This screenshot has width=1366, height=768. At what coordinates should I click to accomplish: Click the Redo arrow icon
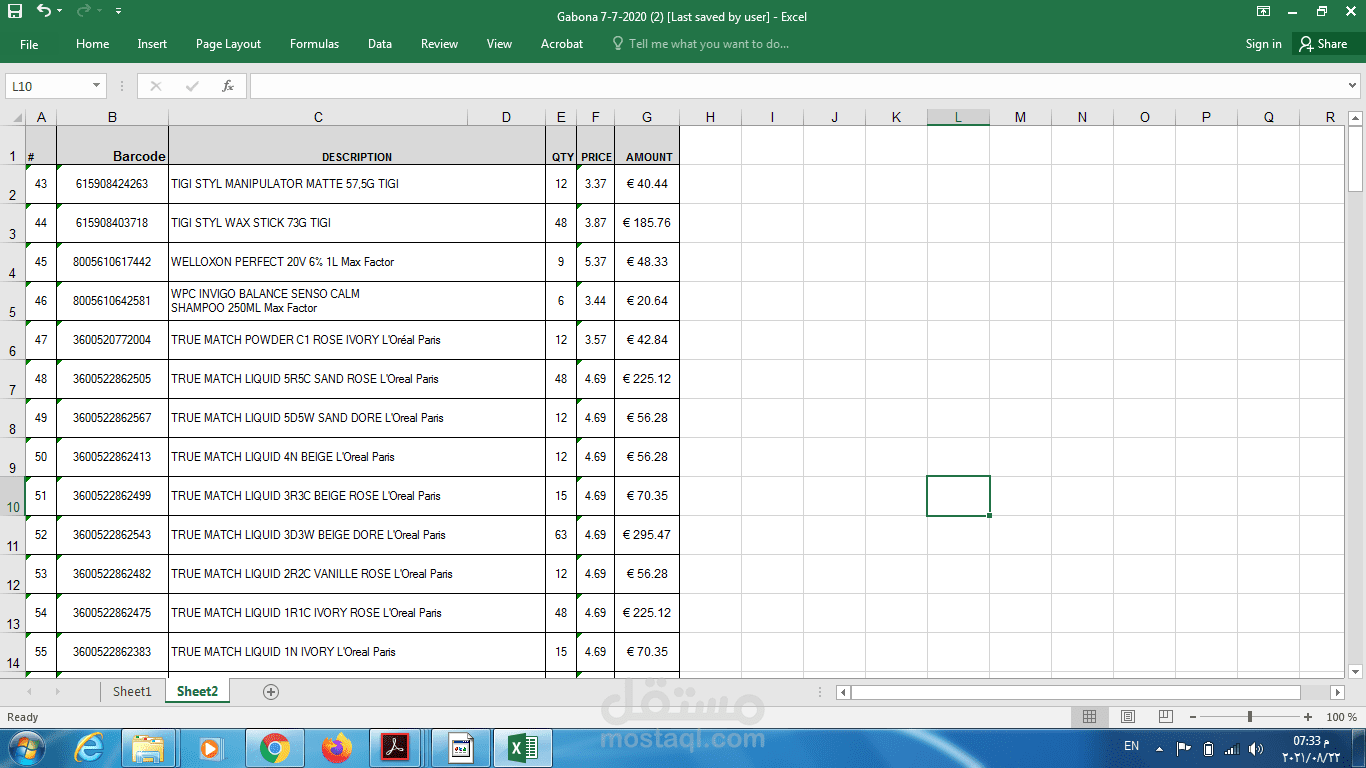tap(84, 11)
